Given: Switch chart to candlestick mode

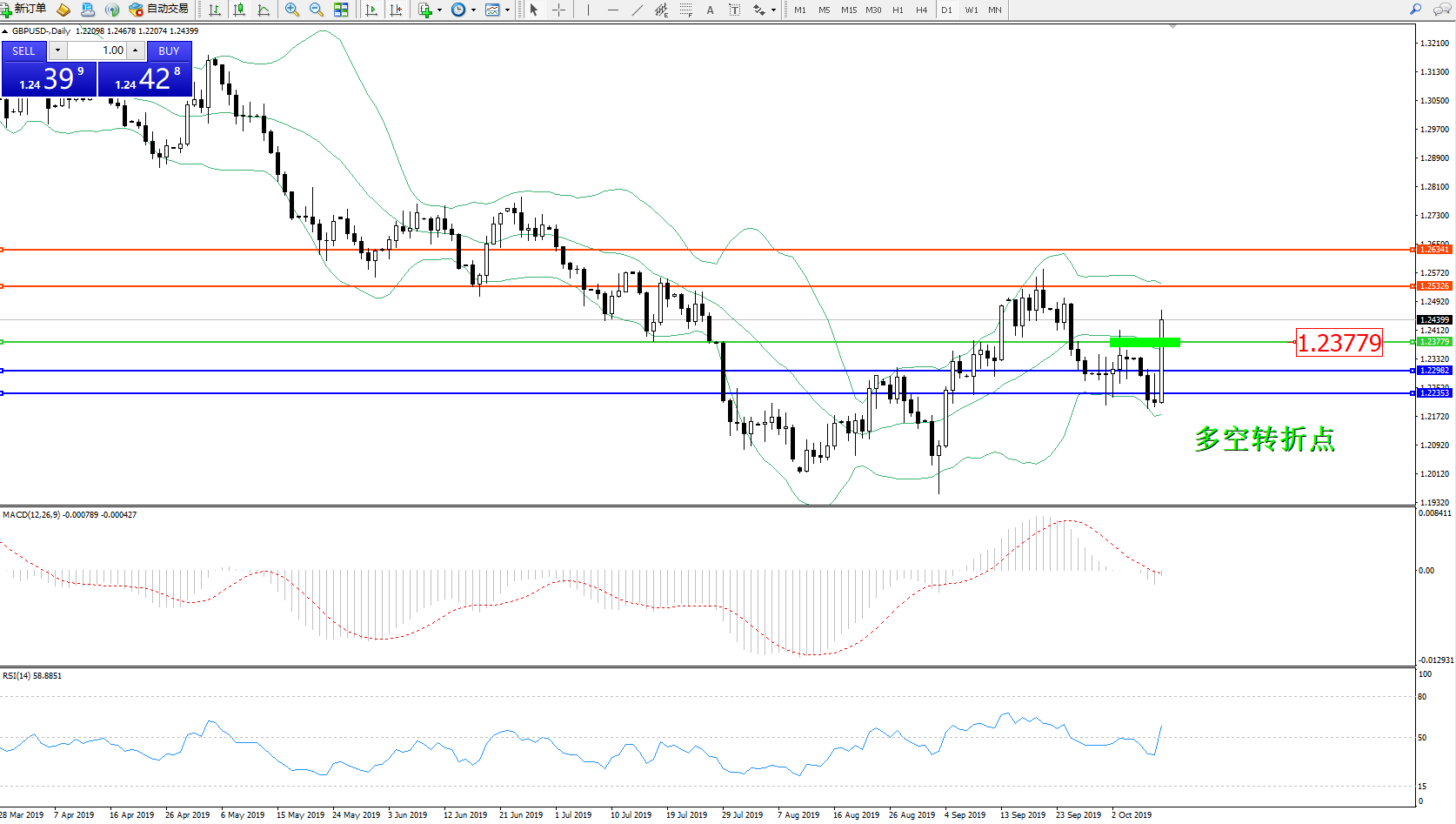Looking at the screenshot, I should click(x=239, y=10).
